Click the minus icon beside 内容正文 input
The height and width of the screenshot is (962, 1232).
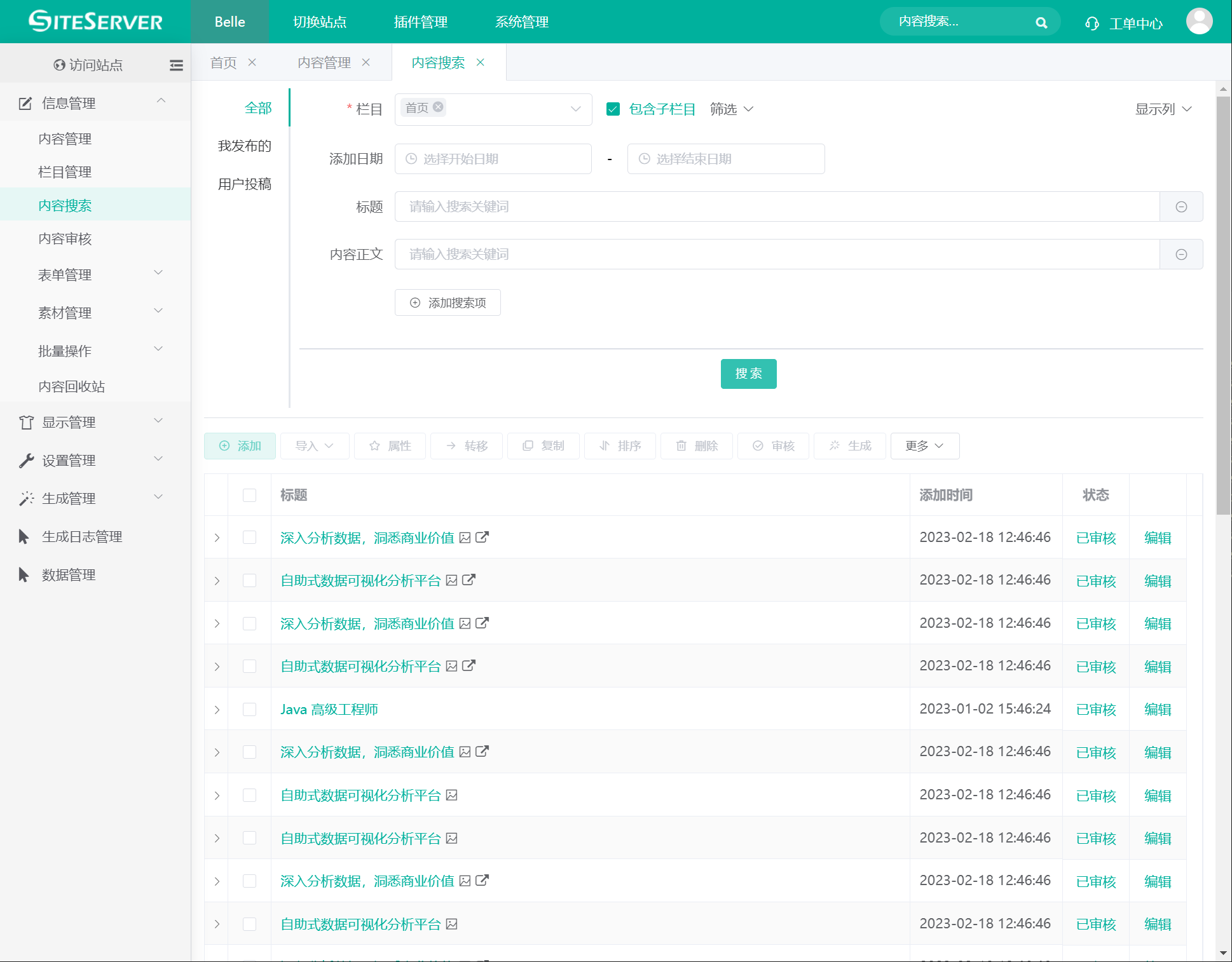(1181, 255)
